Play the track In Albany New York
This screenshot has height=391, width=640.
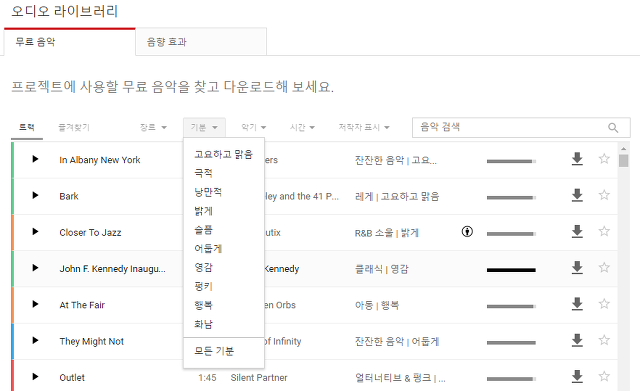pyautogui.click(x=35, y=159)
